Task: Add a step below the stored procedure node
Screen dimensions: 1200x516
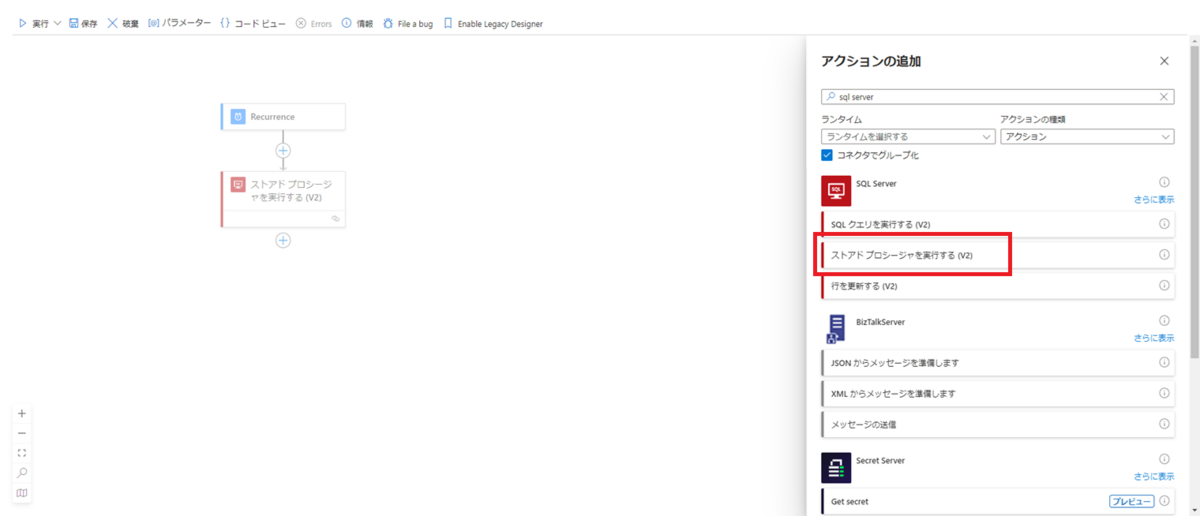Action: tap(283, 240)
